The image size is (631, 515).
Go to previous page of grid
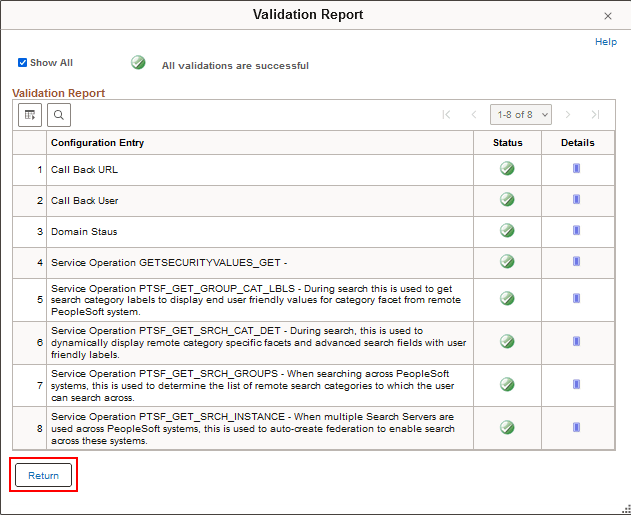tap(474, 115)
